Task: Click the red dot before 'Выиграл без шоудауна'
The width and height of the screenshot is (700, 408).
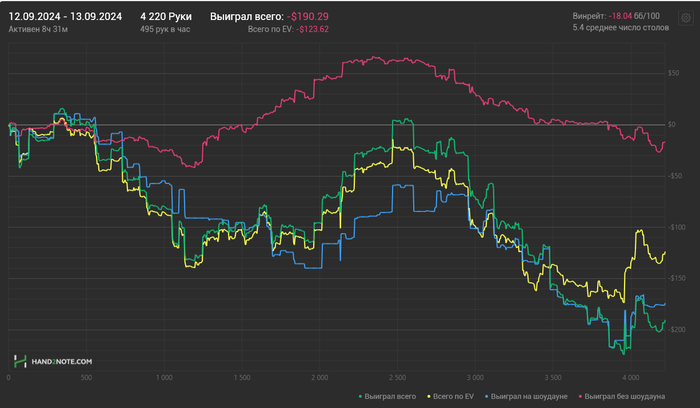Action: [580, 396]
